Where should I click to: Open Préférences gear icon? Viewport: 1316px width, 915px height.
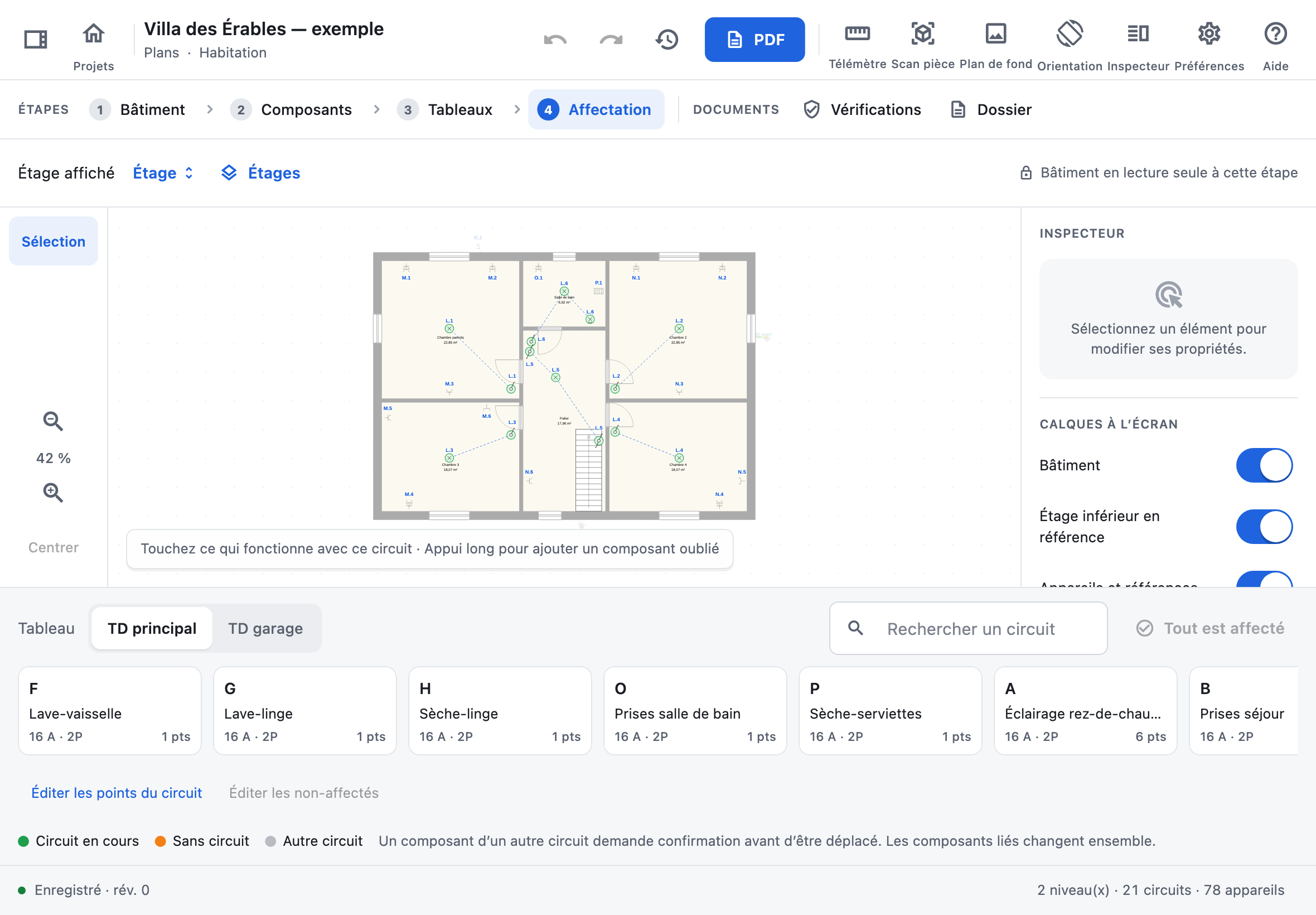click(x=1209, y=34)
